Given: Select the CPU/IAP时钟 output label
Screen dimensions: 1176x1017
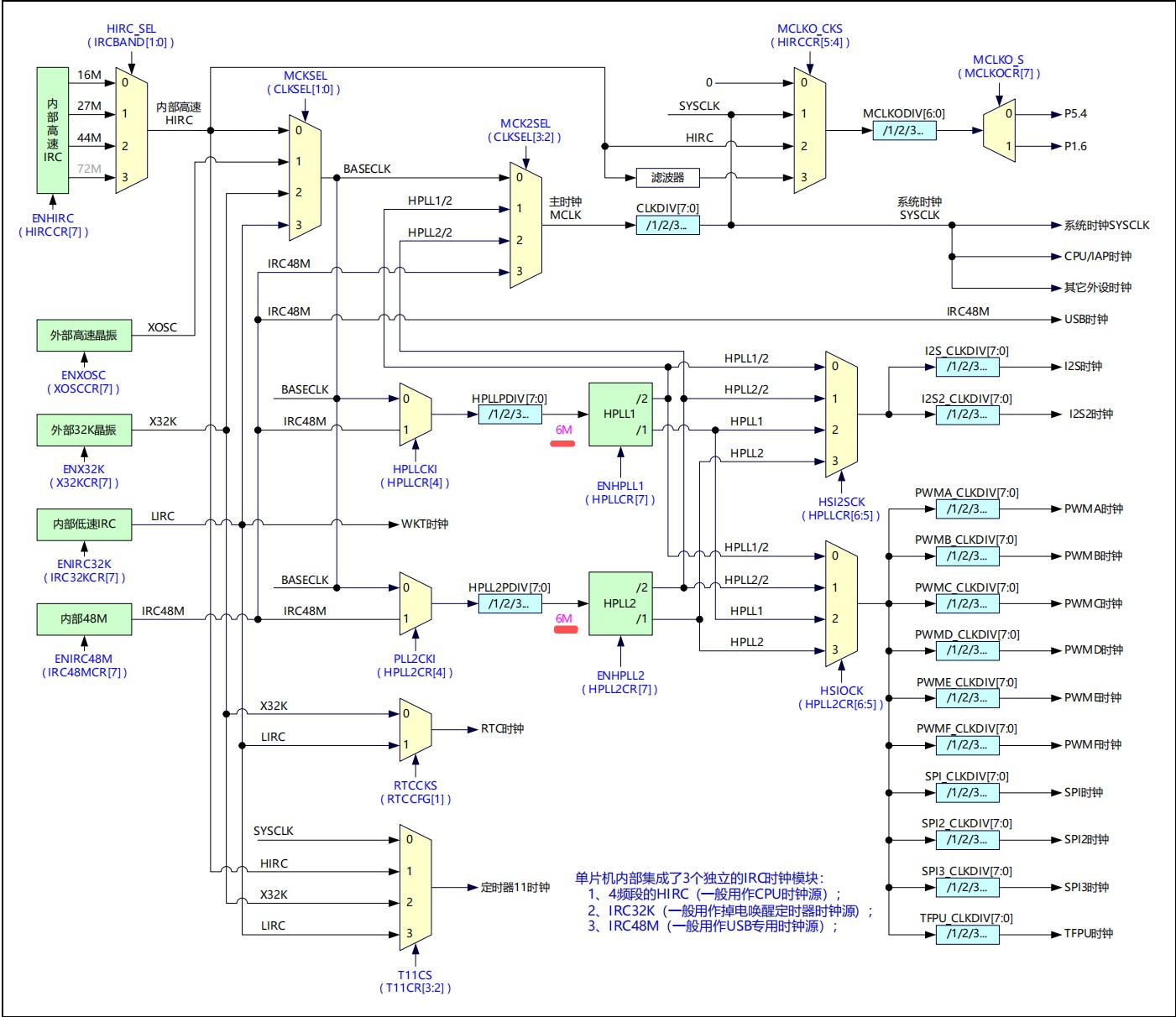Looking at the screenshot, I should click(x=1097, y=256).
